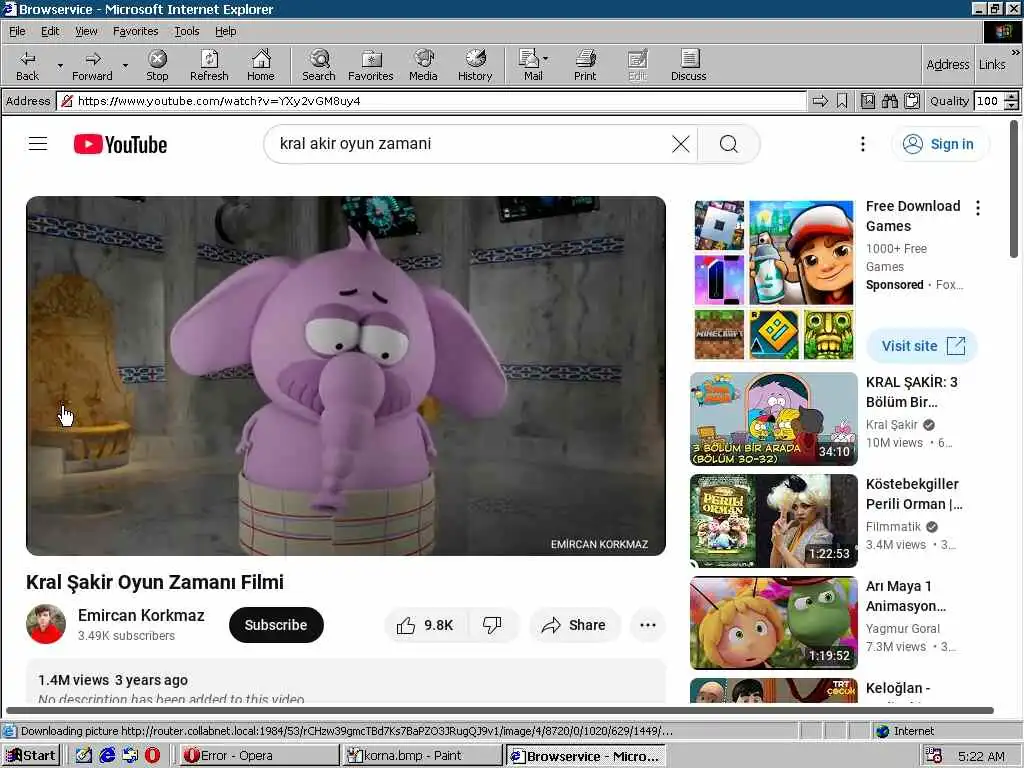
Task: Click Emircan Korkmaz channel avatar
Action: tap(46, 624)
